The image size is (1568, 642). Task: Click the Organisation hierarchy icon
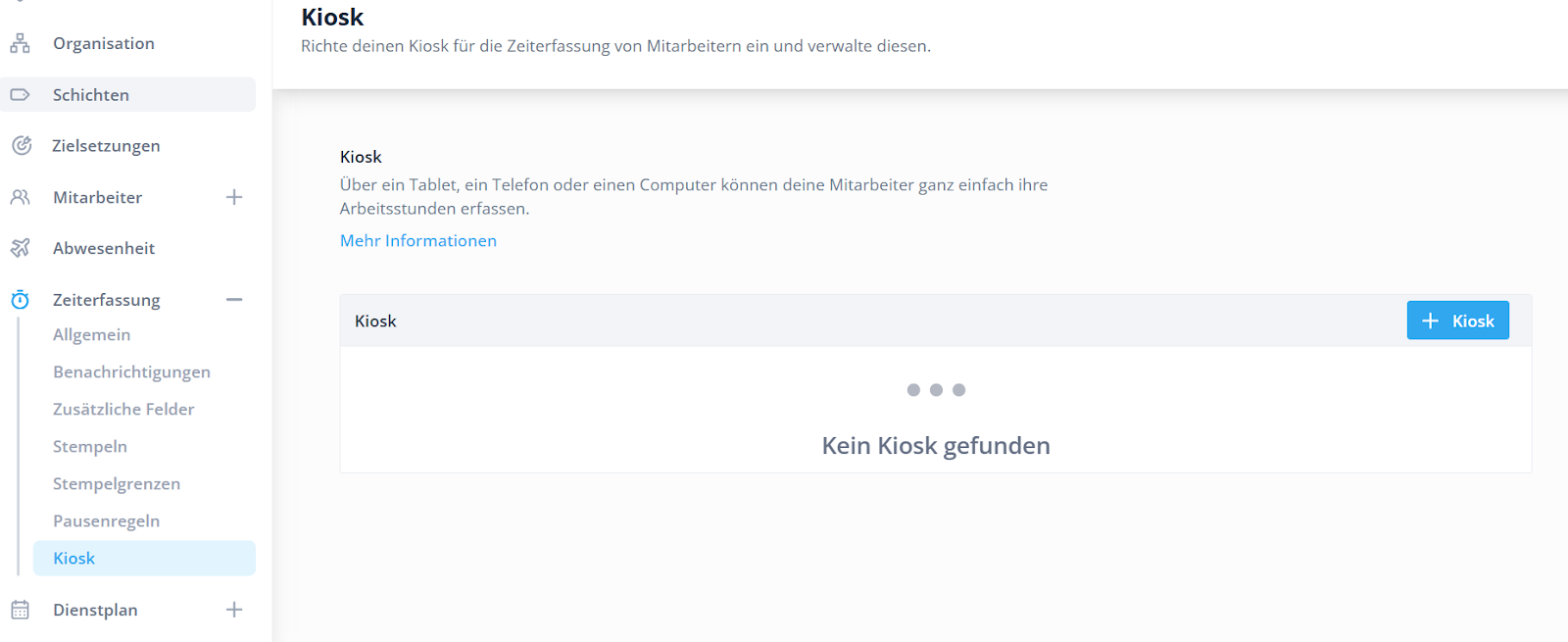pos(20,43)
